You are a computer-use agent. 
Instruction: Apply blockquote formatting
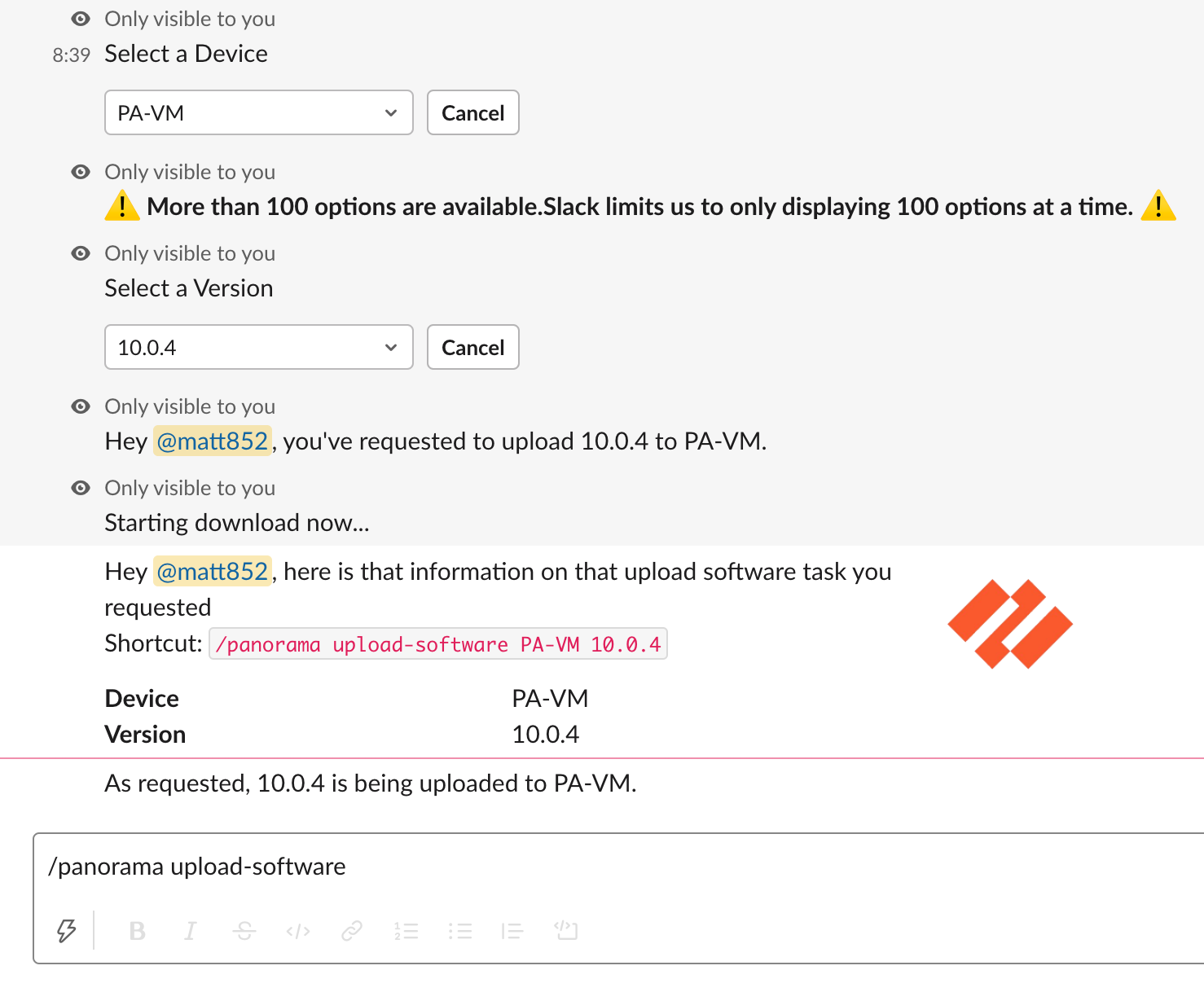(512, 930)
